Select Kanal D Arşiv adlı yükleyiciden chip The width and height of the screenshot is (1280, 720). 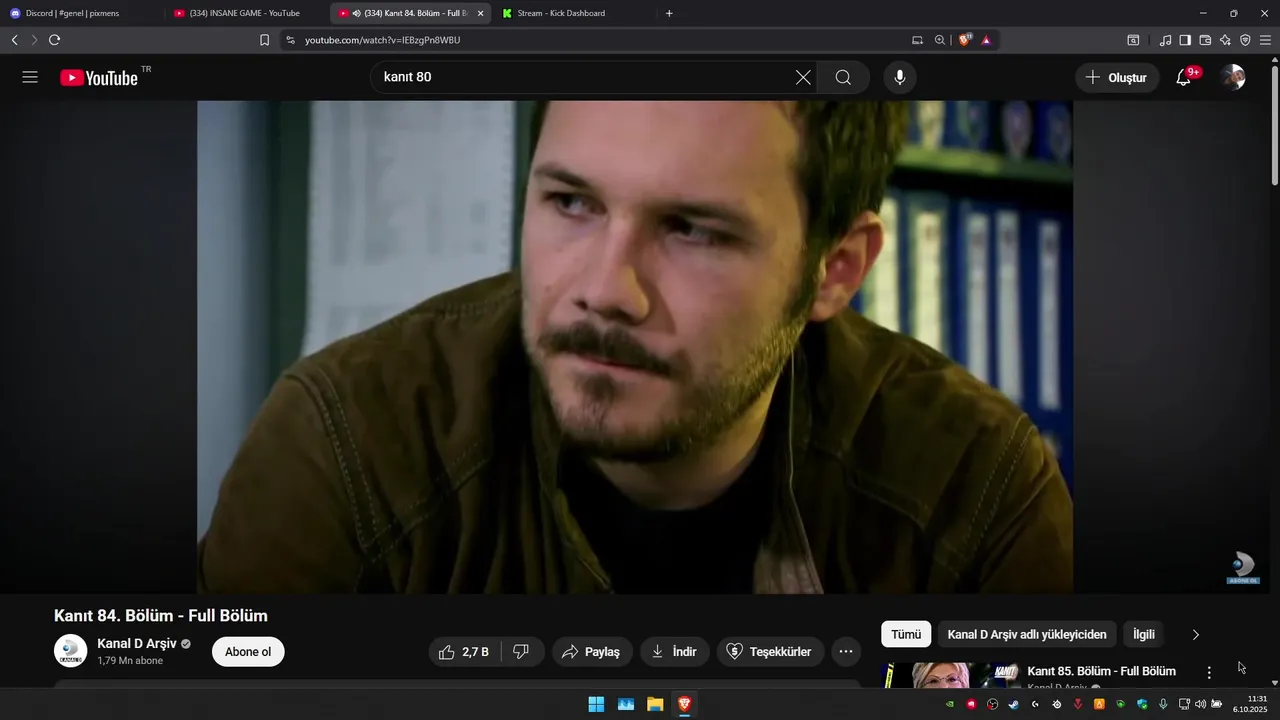coord(1027,634)
